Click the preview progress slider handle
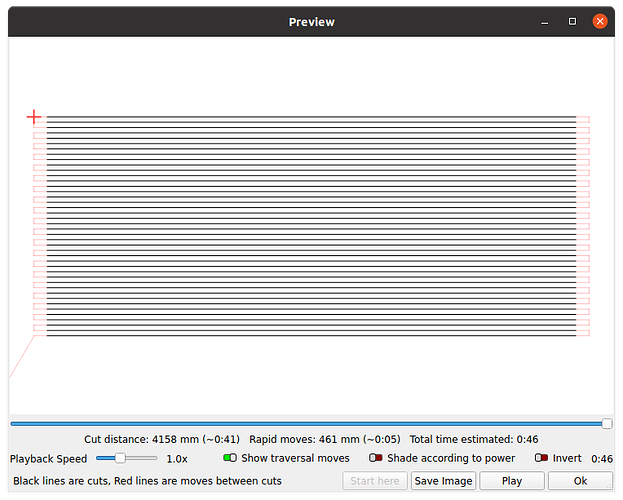The image size is (623, 500). (x=607, y=424)
